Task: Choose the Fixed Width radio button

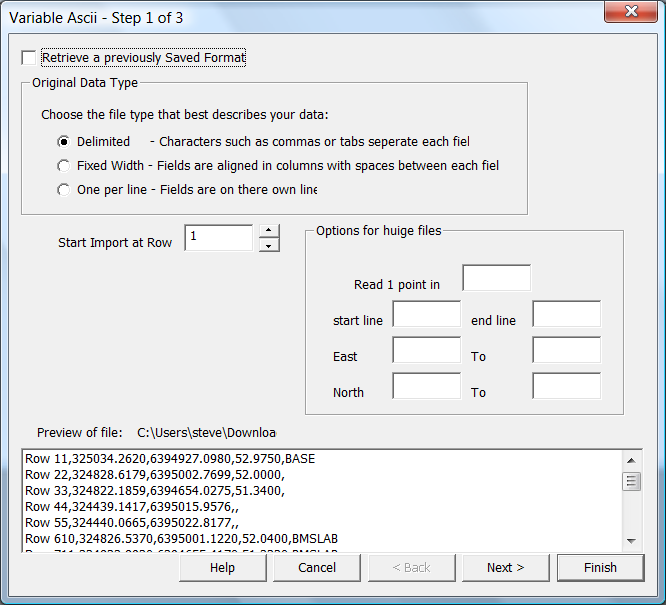Action: pyautogui.click(x=64, y=166)
